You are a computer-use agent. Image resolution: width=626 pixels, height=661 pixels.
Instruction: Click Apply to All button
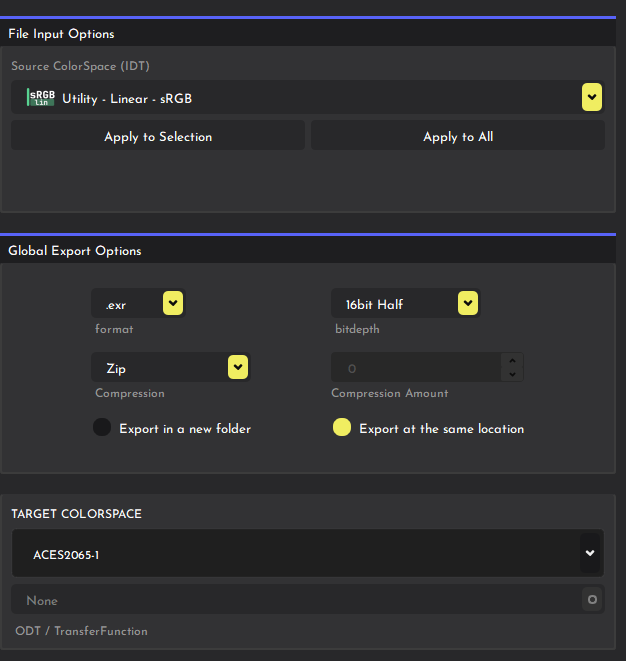pyautogui.click(x=458, y=137)
